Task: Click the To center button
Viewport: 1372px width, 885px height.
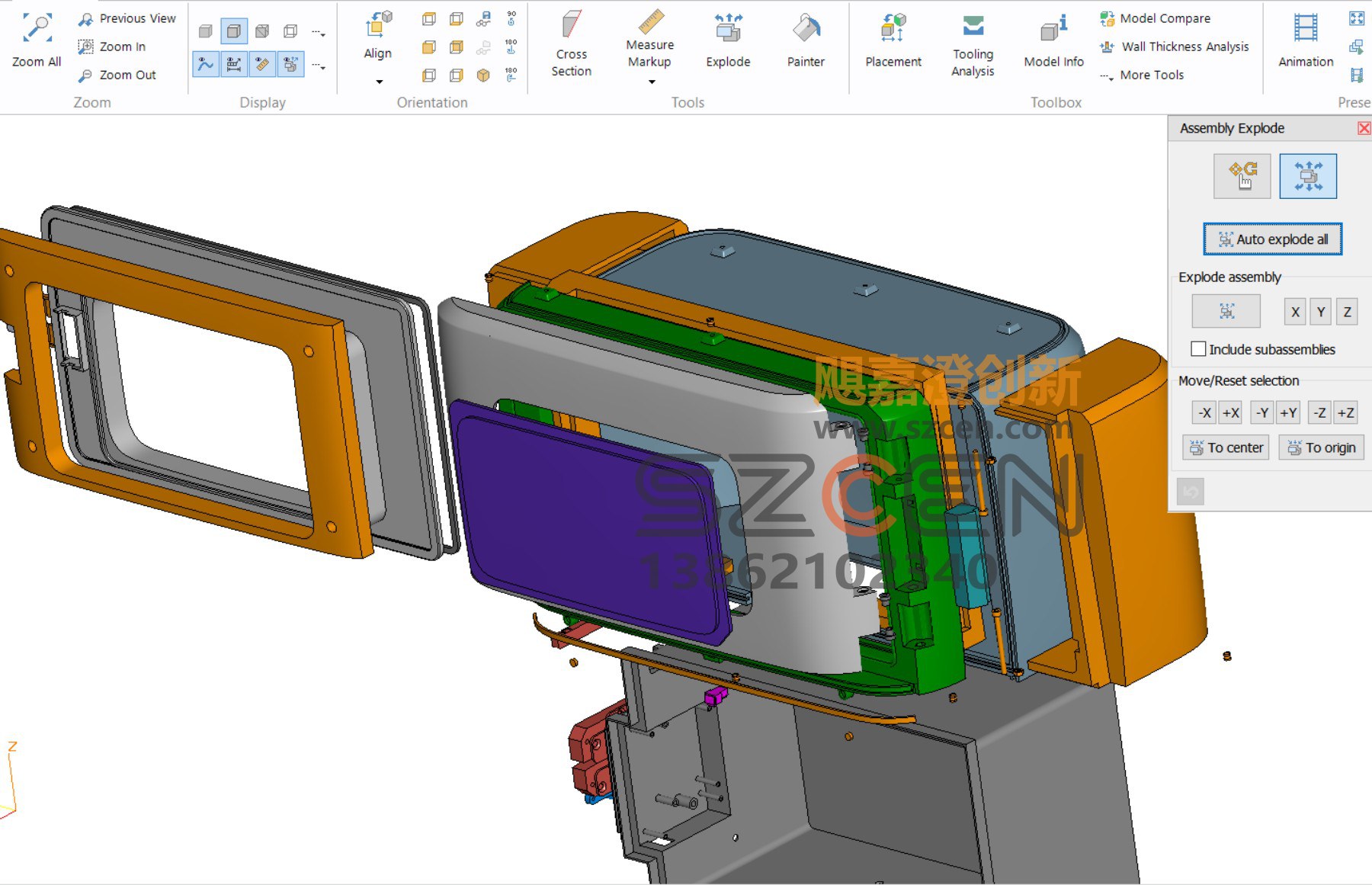Action: [x=1226, y=447]
